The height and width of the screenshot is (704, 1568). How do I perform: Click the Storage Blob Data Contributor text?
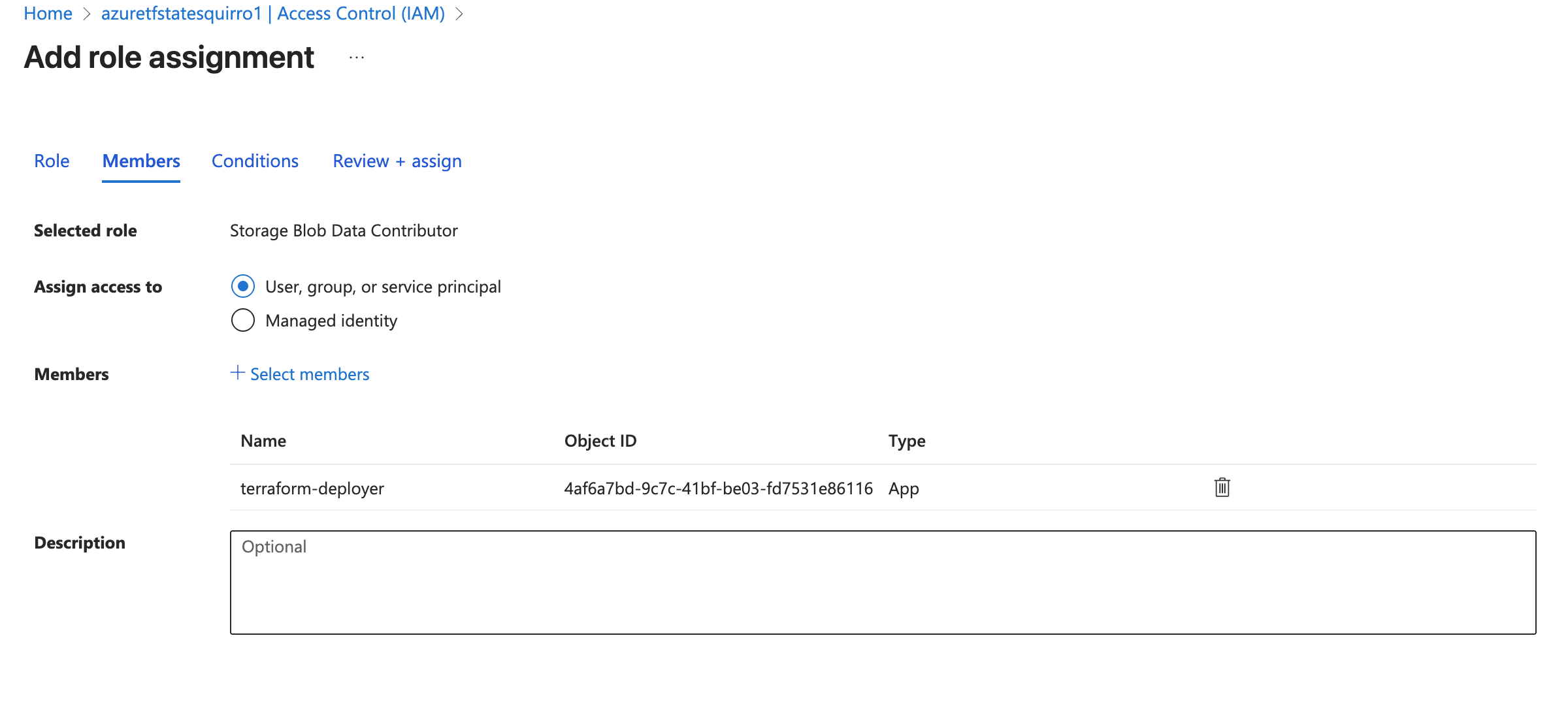(x=344, y=231)
